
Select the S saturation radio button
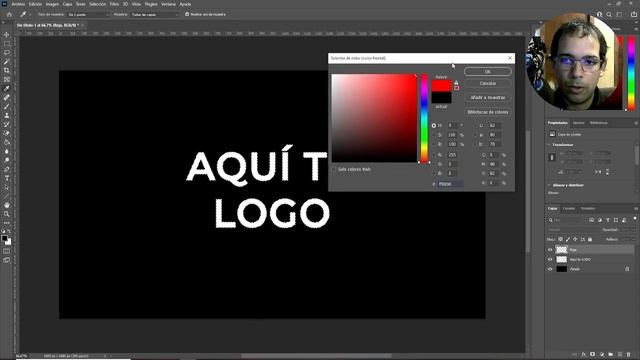point(434,135)
